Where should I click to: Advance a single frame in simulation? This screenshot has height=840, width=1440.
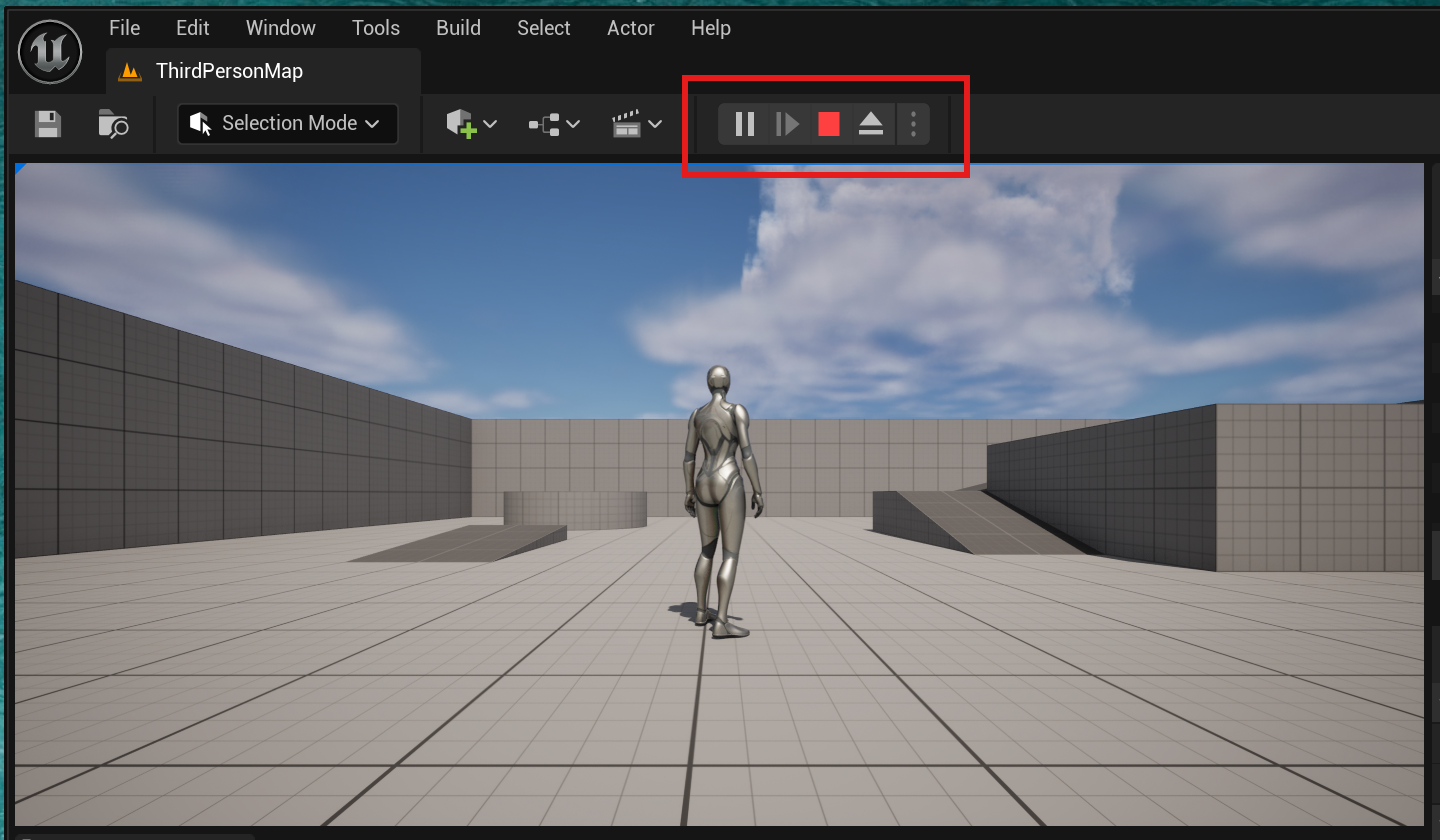[788, 124]
